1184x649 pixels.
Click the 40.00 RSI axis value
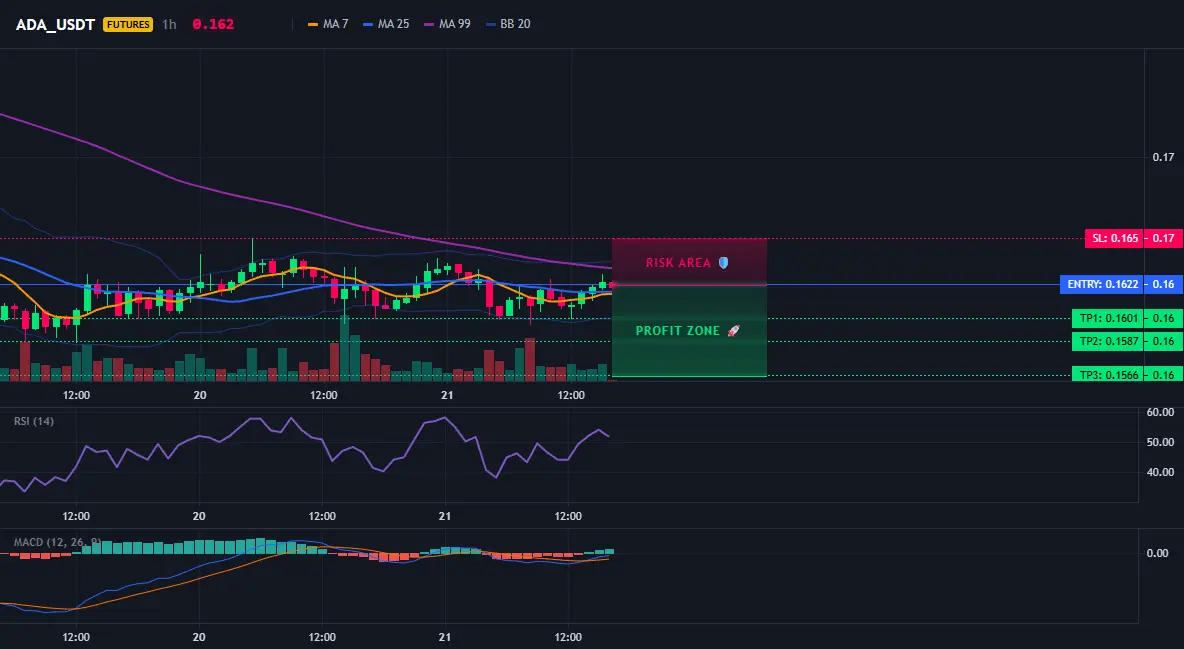[x=1161, y=472]
